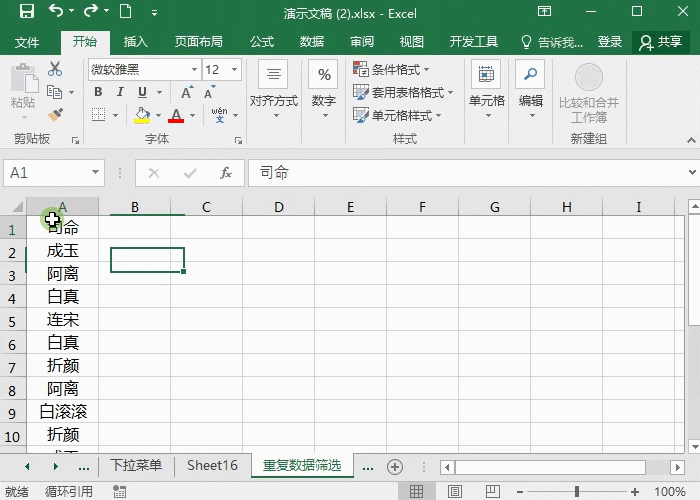The width and height of the screenshot is (700, 500).
Task: Toggle italic formatting
Action: (x=120, y=92)
